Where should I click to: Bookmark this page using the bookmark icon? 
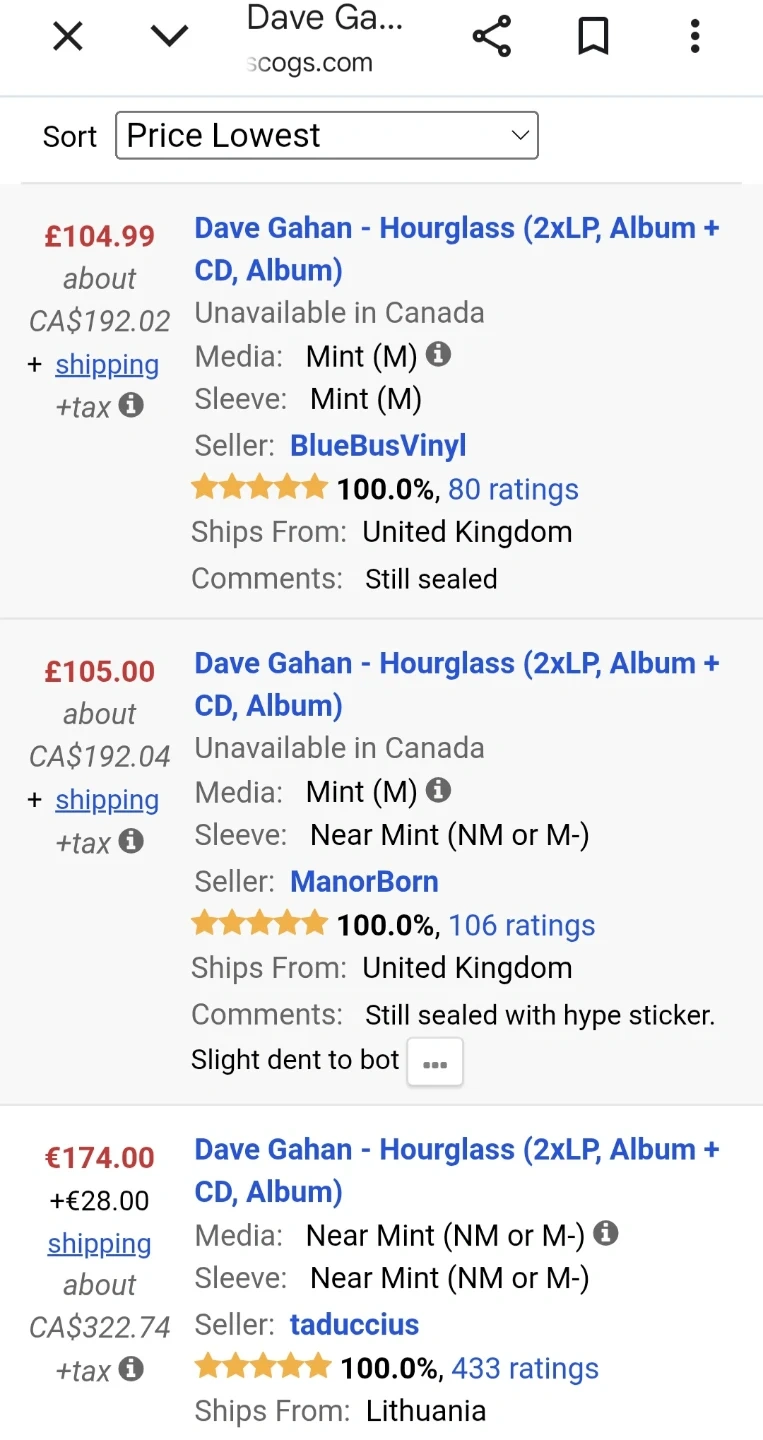[x=593, y=38]
